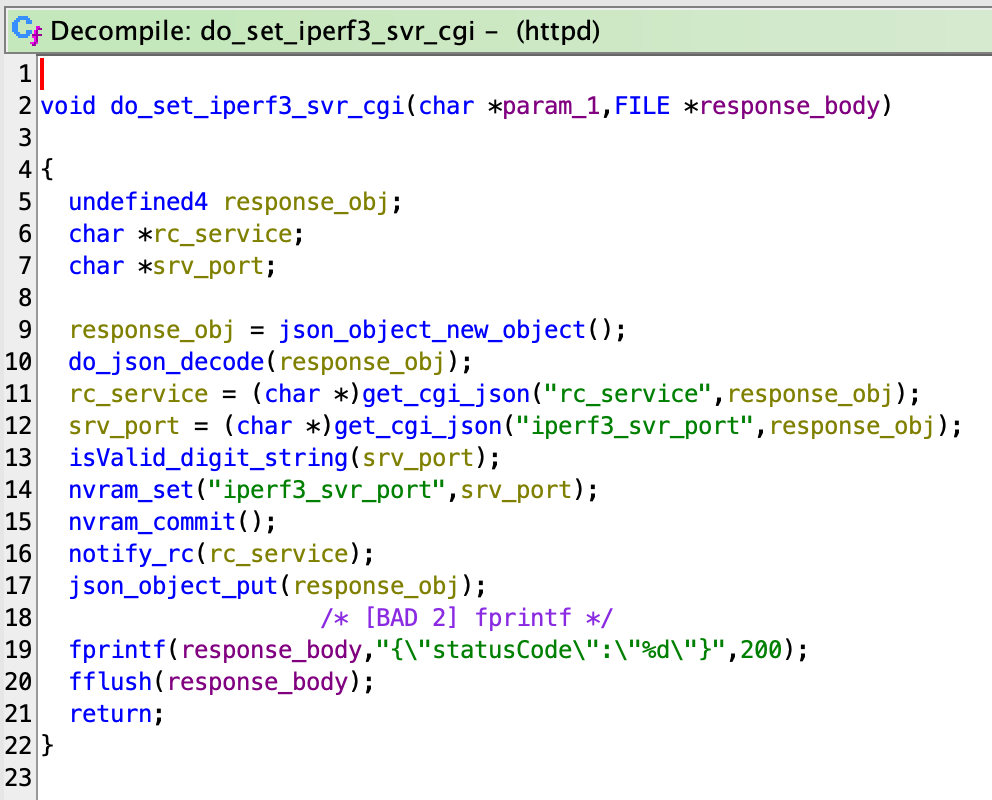Click nvram_commit function call
This screenshot has width=992, height=800.
pos(152,522)
